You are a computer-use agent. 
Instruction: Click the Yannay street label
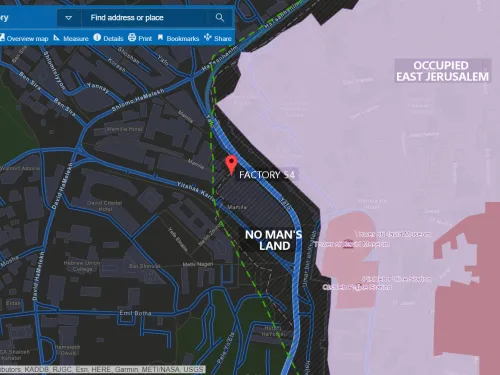click(98, 88)
